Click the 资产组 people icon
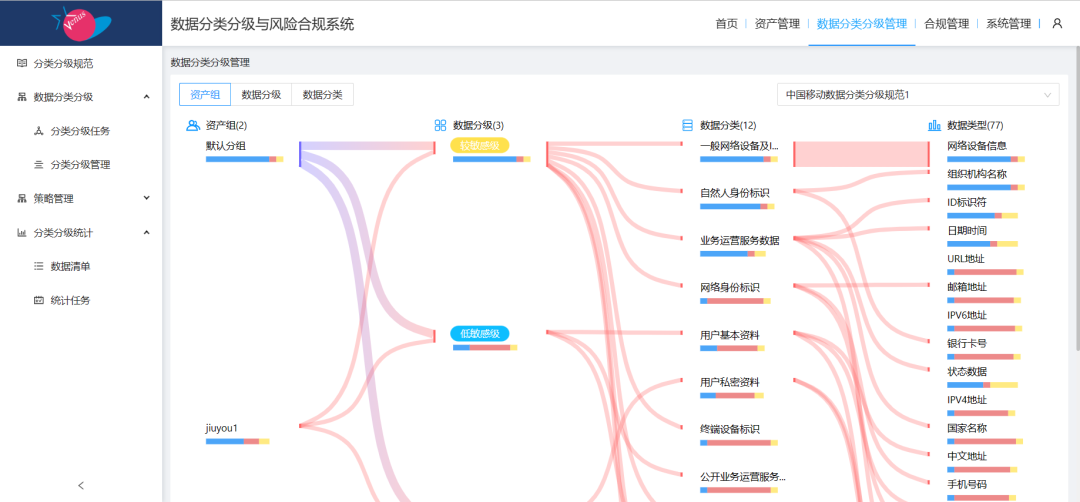The height and width of the screenshot is (502, 1080). click(x=193, y=126)
